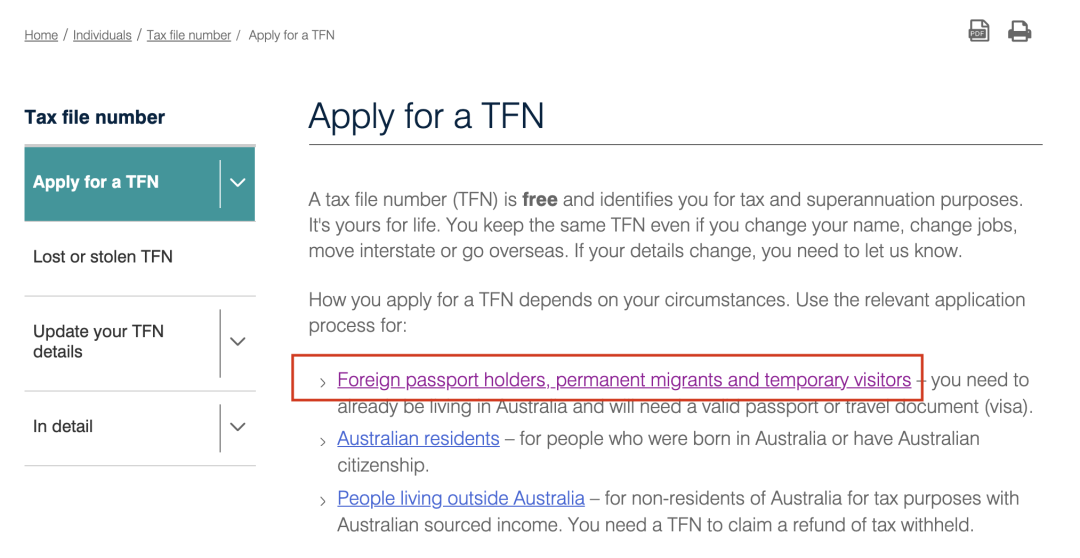Click the PDF download icon

pos(979,31)
